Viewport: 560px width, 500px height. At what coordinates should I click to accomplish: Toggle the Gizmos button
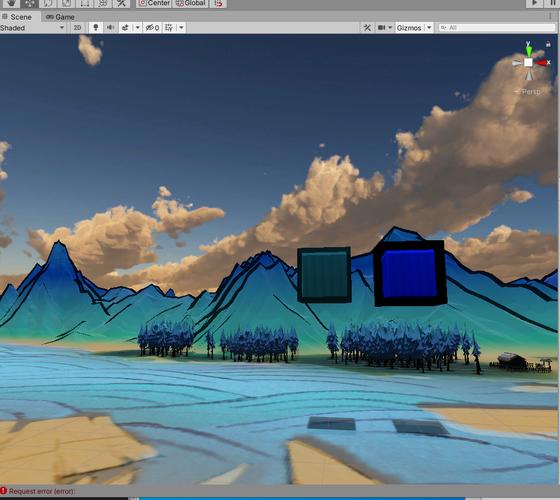pyautogui.click(x=409, y=28)
